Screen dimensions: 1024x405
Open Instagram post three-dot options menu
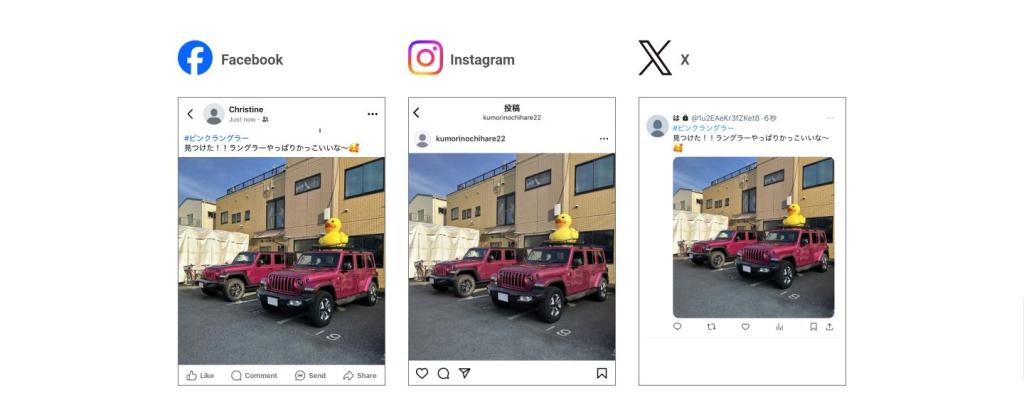click(603, 139)
